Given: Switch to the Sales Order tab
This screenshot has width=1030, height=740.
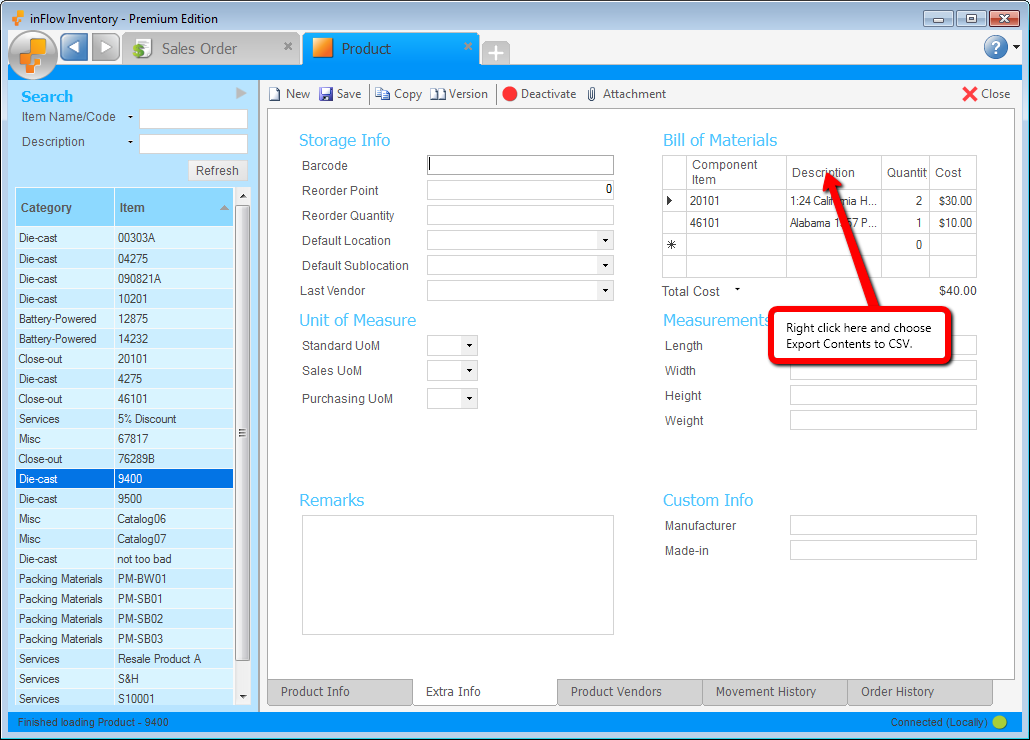Looking at the screenshot, I should tap(212, 49).
